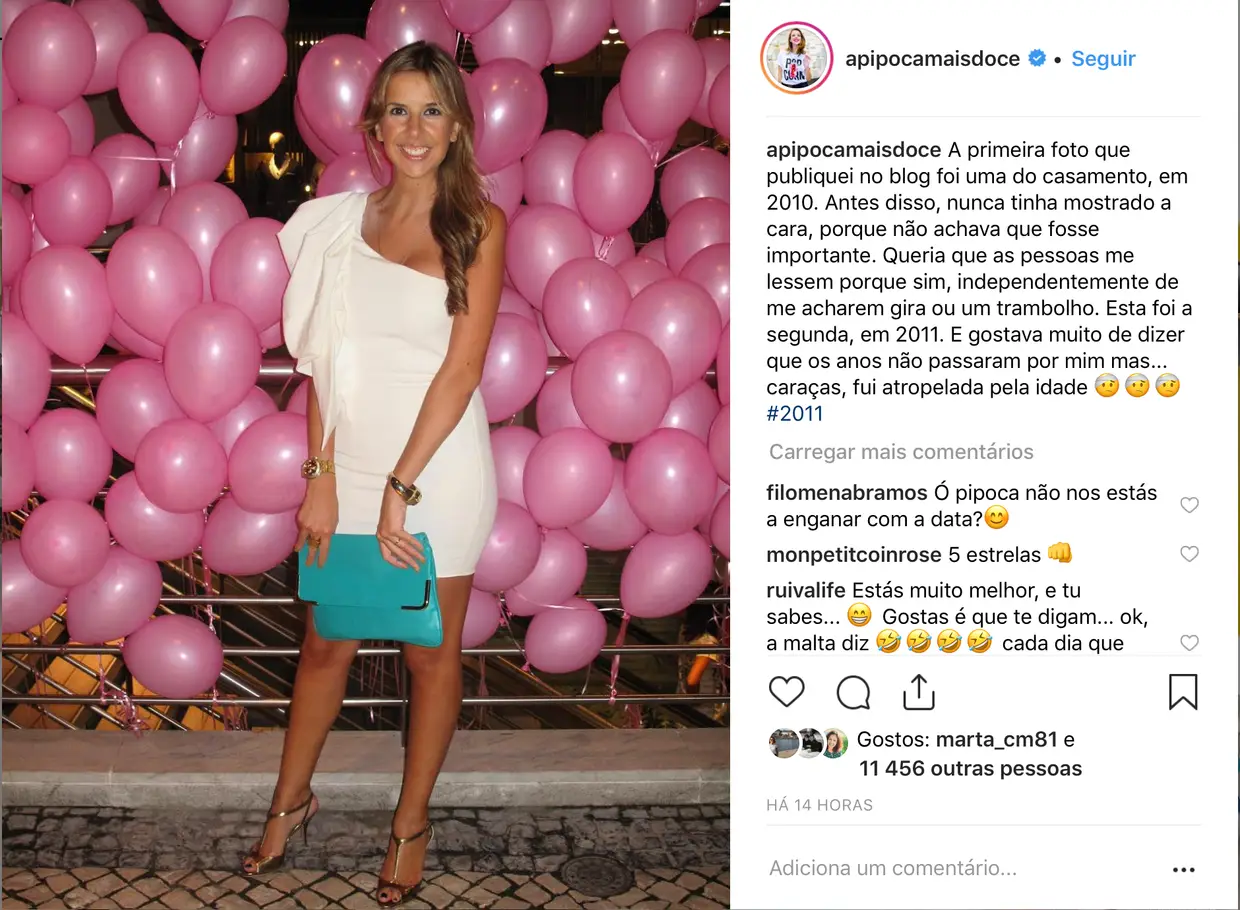Follow the account with Seguir
This screenshot has height=910, width=1240.
[1103, 59]
